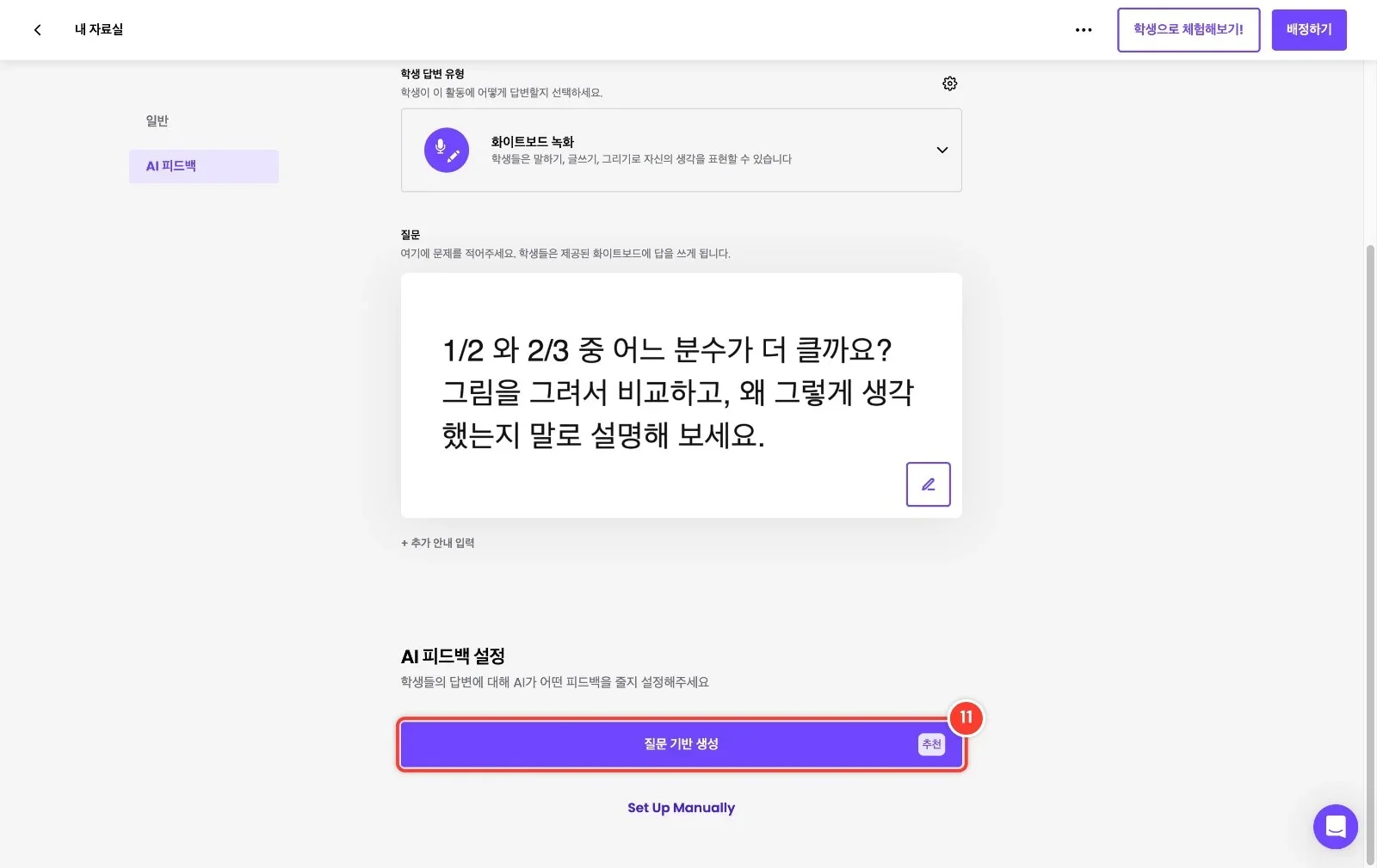Click the AI 피드백 설정 heading
Viewport: 1377px width, 868px height.
pos(453,656)
